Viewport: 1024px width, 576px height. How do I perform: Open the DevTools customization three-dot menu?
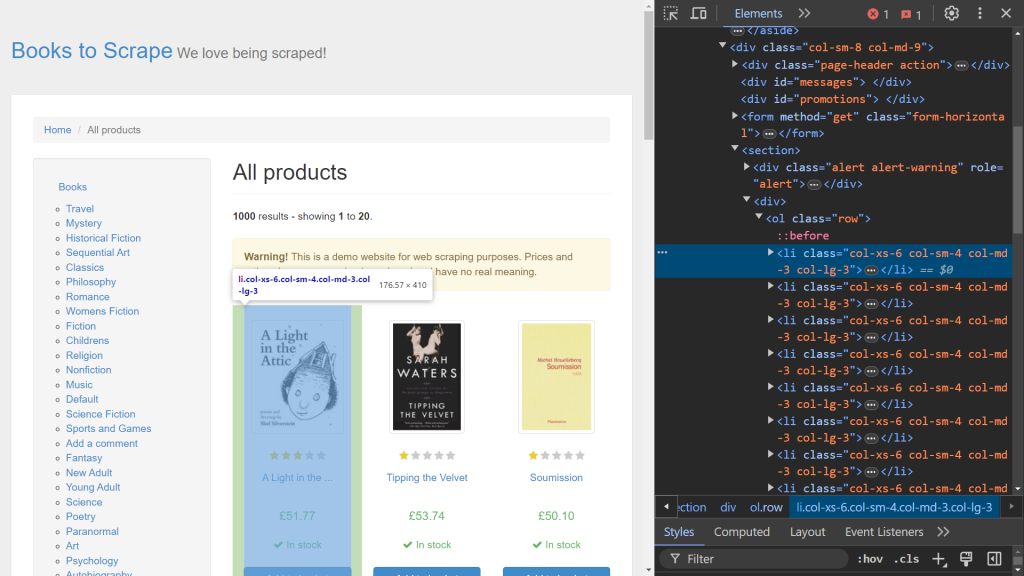click(979, 13)
